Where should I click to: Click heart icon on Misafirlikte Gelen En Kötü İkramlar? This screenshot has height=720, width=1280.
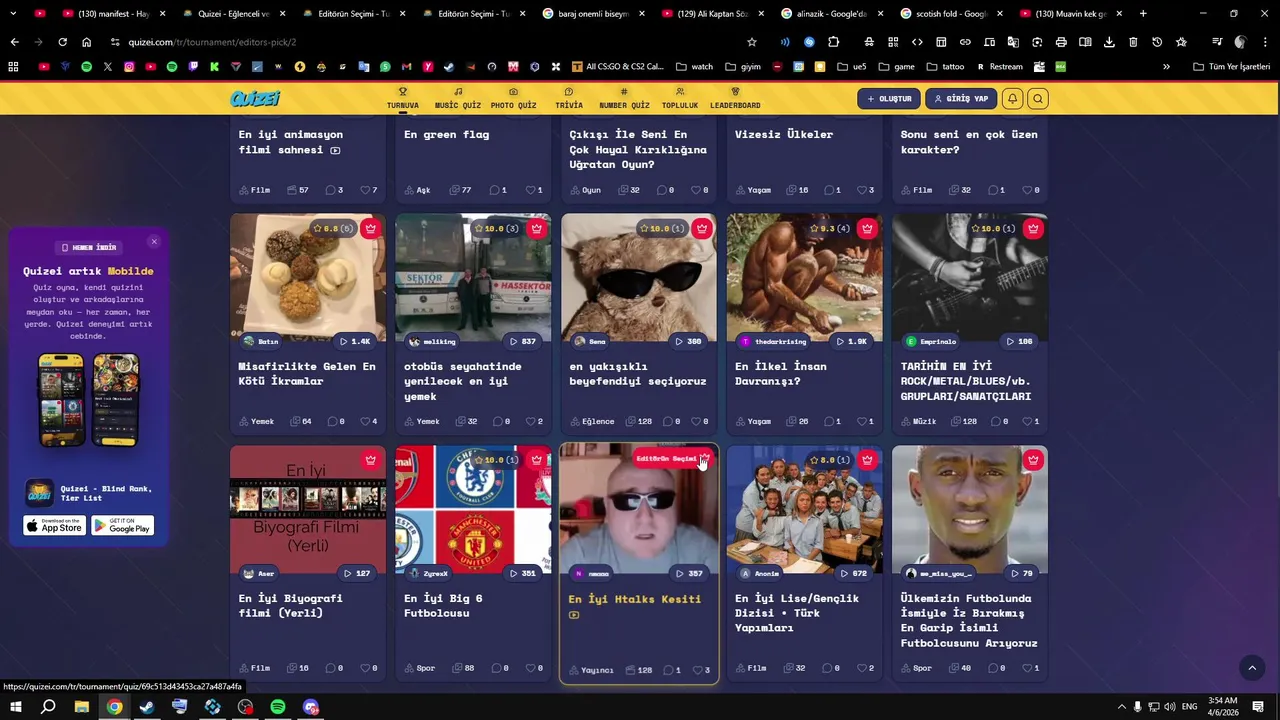tap(366, 421)
